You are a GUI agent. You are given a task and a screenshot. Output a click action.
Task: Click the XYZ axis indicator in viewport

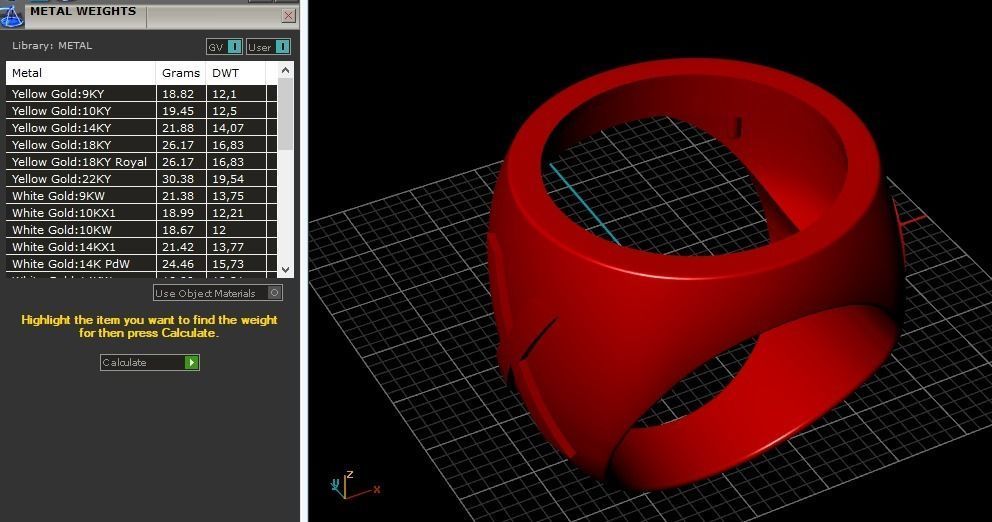pos(354,486)
